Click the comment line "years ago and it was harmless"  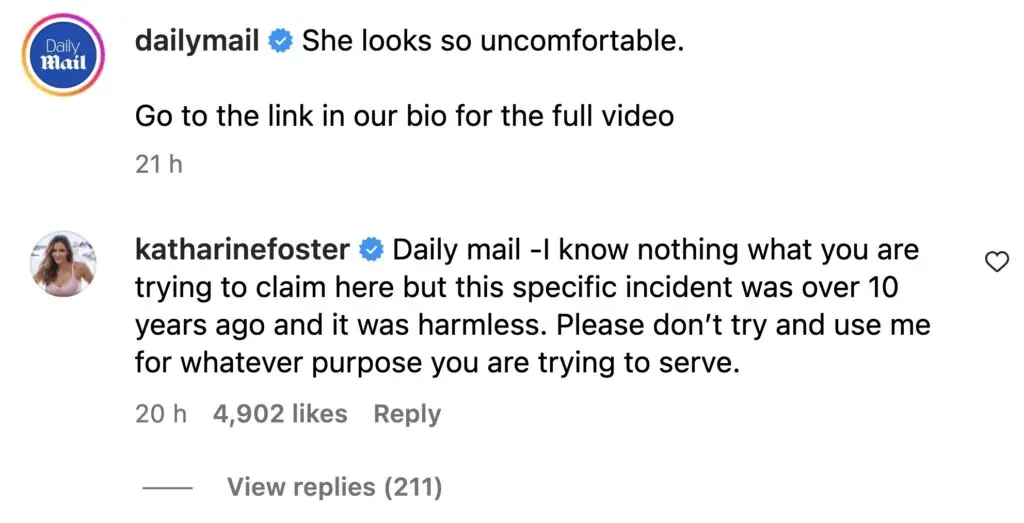(x=532, y=325)
